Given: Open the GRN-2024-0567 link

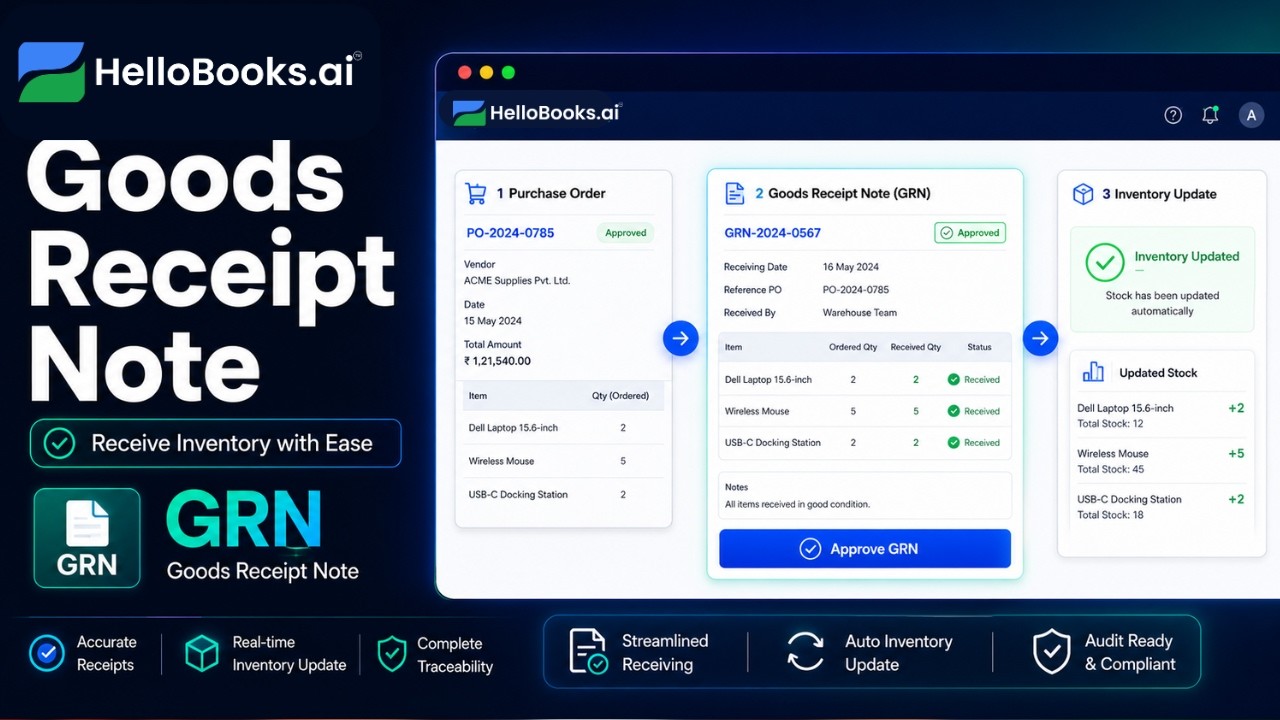Looking at the screenshot, I should pos(772,233).
